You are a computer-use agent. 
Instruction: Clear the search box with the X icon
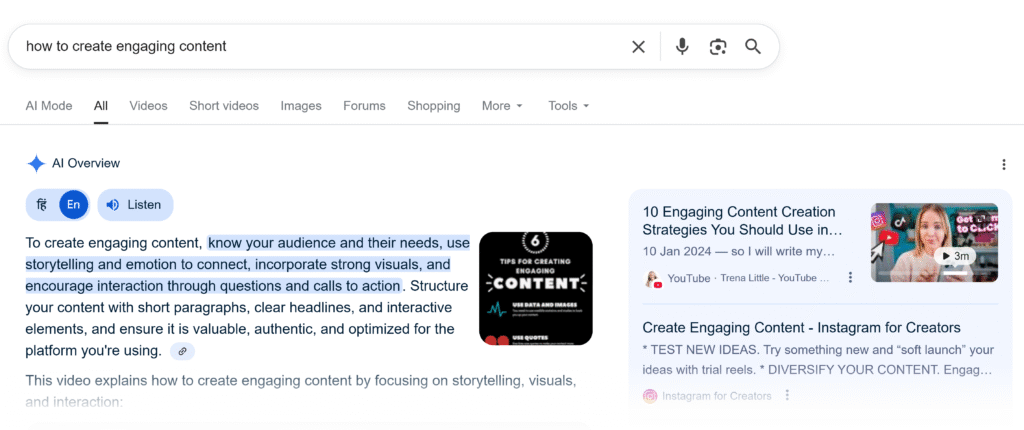click(638, 47)
